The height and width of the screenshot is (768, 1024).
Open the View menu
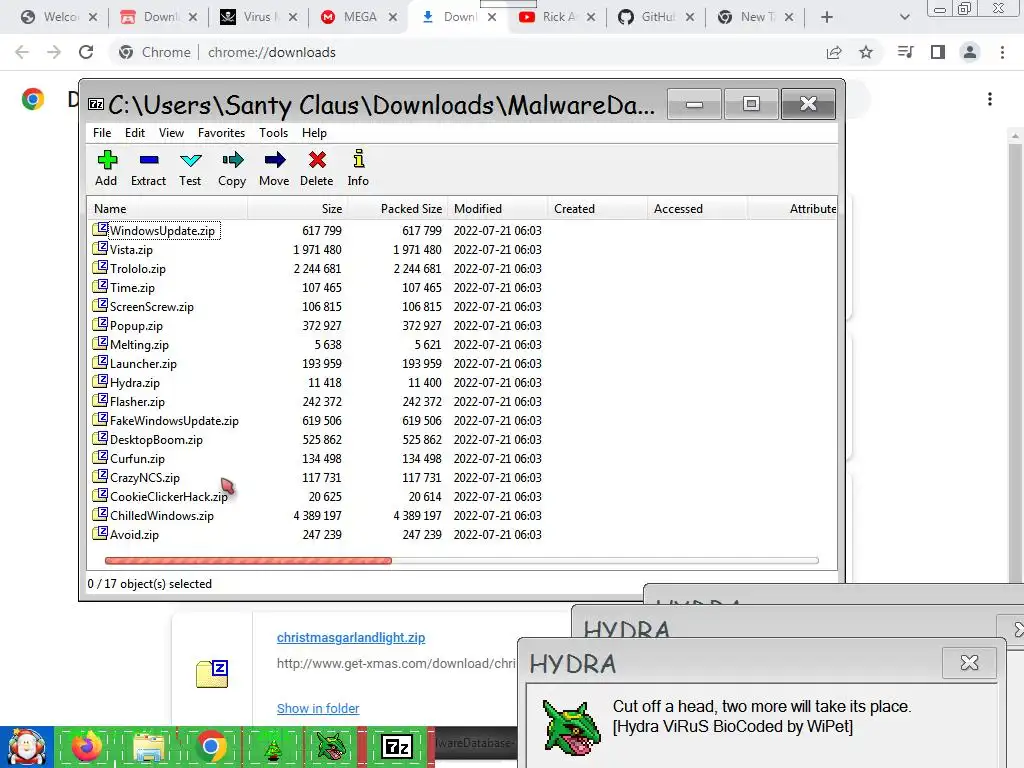pos(171,133)
